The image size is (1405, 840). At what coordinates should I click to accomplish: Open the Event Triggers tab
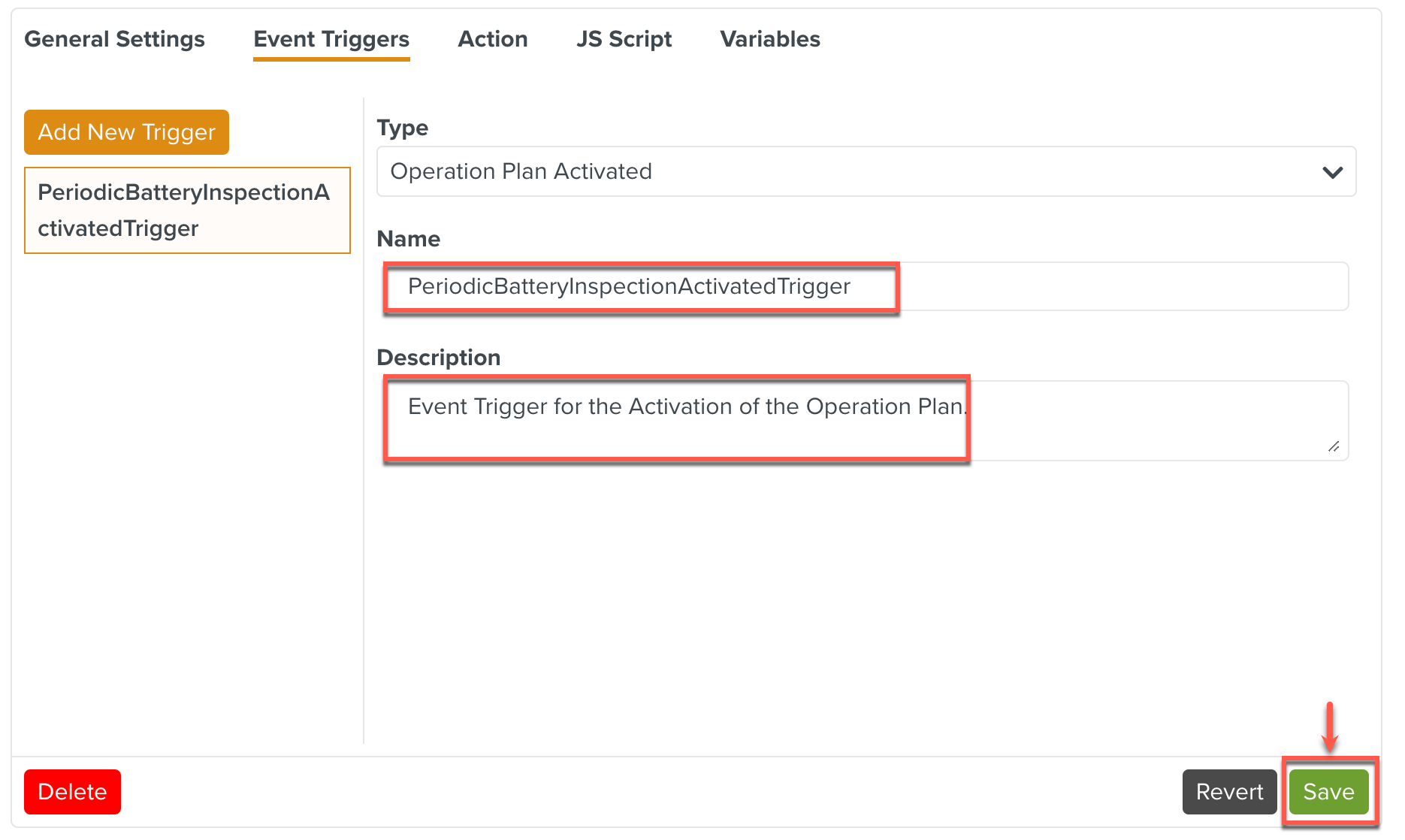(x=331, y=39)
